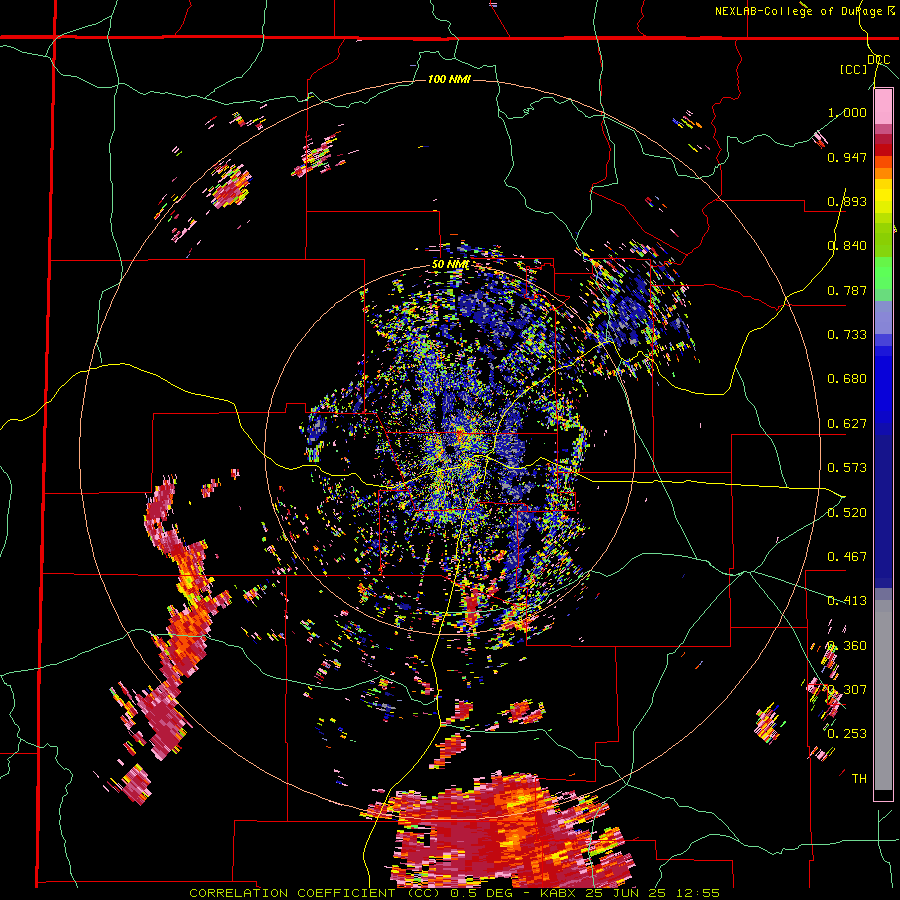The height and width of the screenshot is (900, 900).
Task: Click the 0.253 legend value
Action: click(x=847, y=734)
